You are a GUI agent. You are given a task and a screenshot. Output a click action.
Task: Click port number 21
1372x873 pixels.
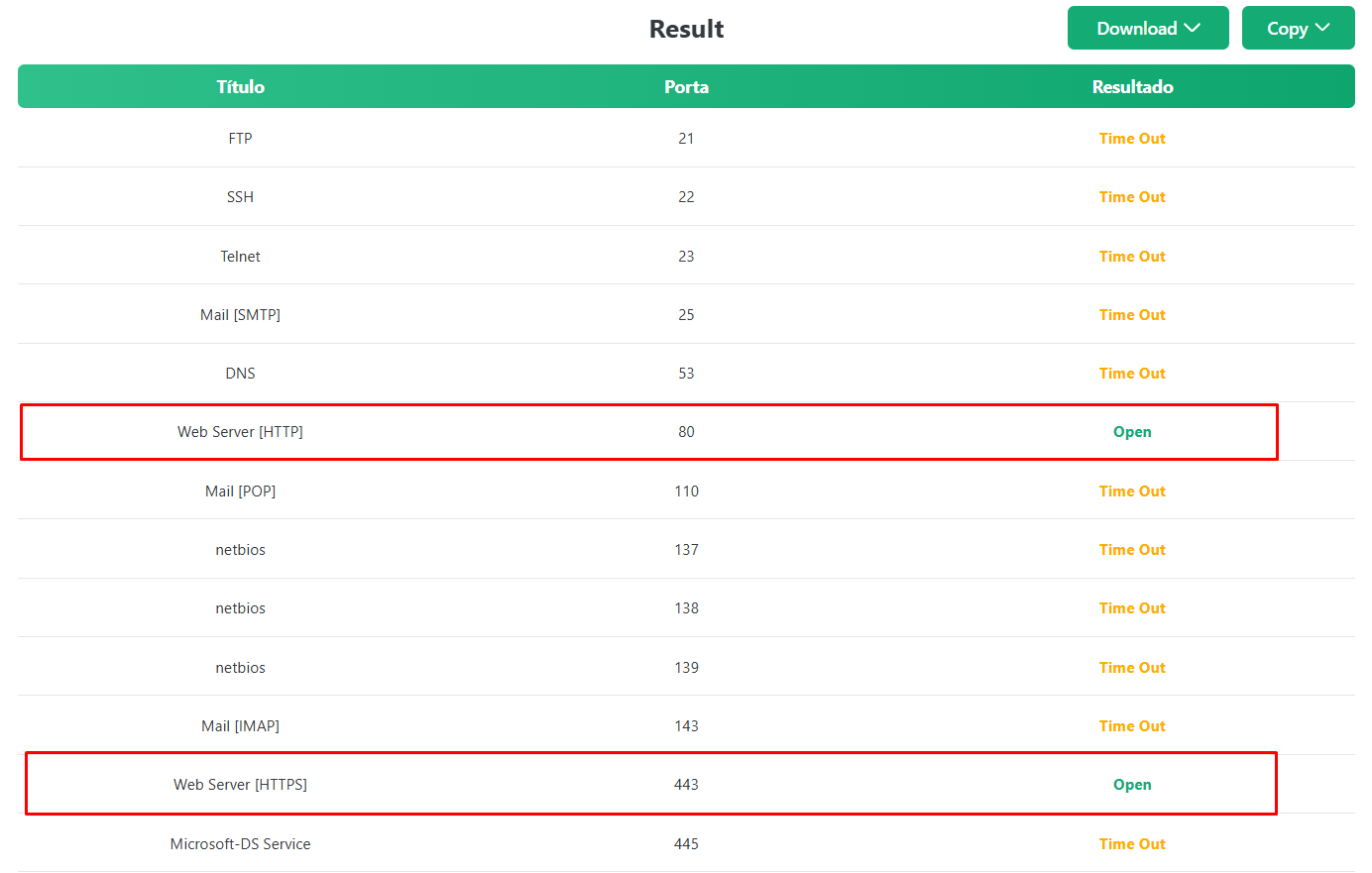[x=686, y=139]
